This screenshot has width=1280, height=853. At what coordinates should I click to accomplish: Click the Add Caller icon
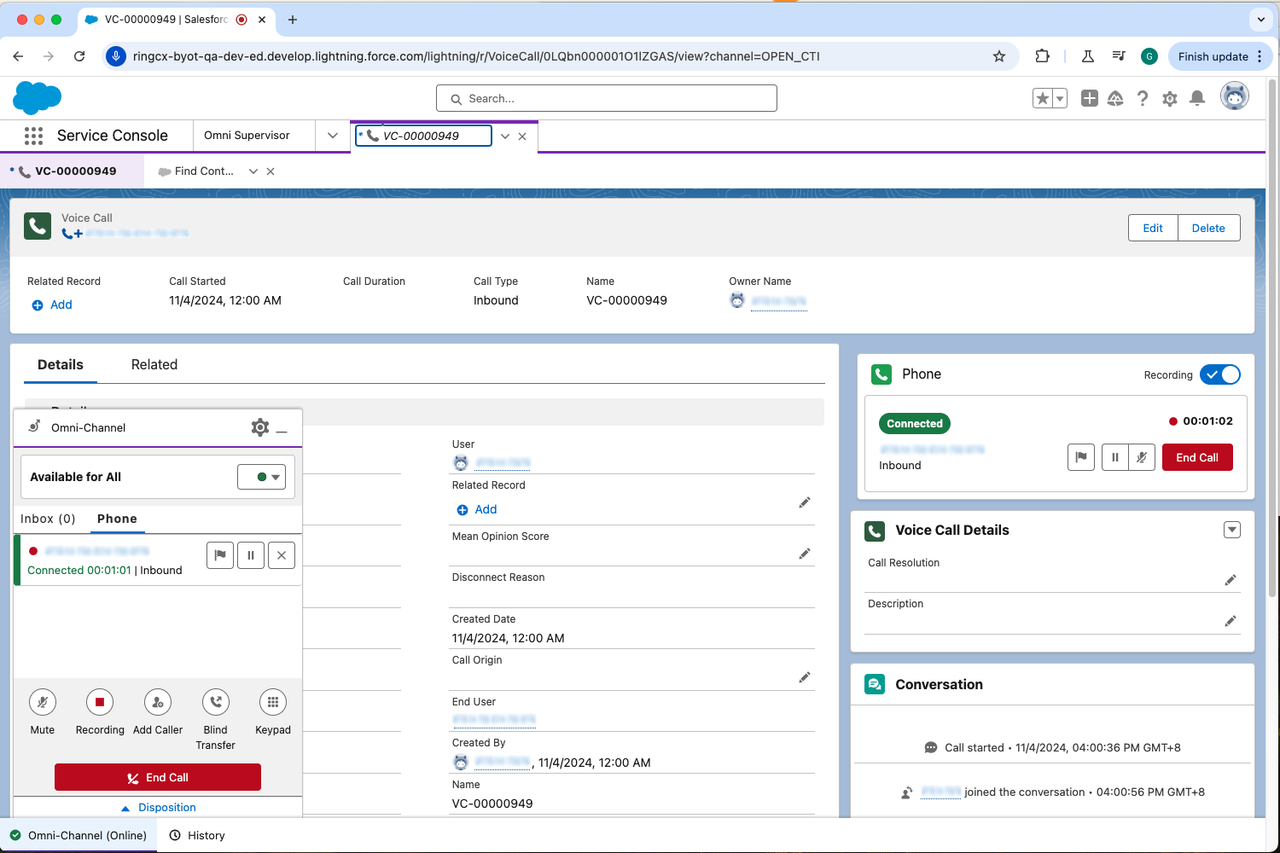point(158,702)
